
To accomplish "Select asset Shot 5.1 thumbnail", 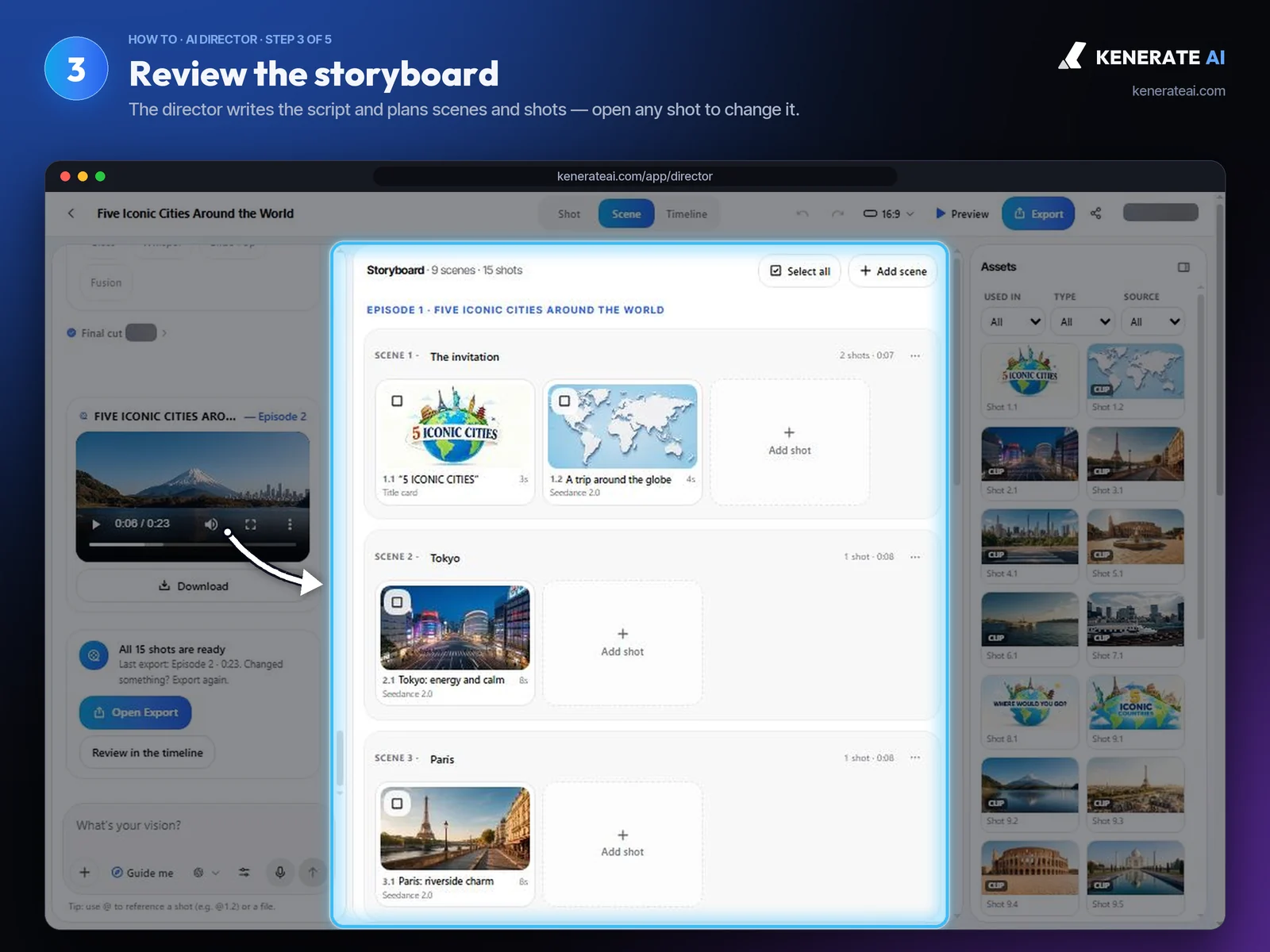I will [1135, 537].
